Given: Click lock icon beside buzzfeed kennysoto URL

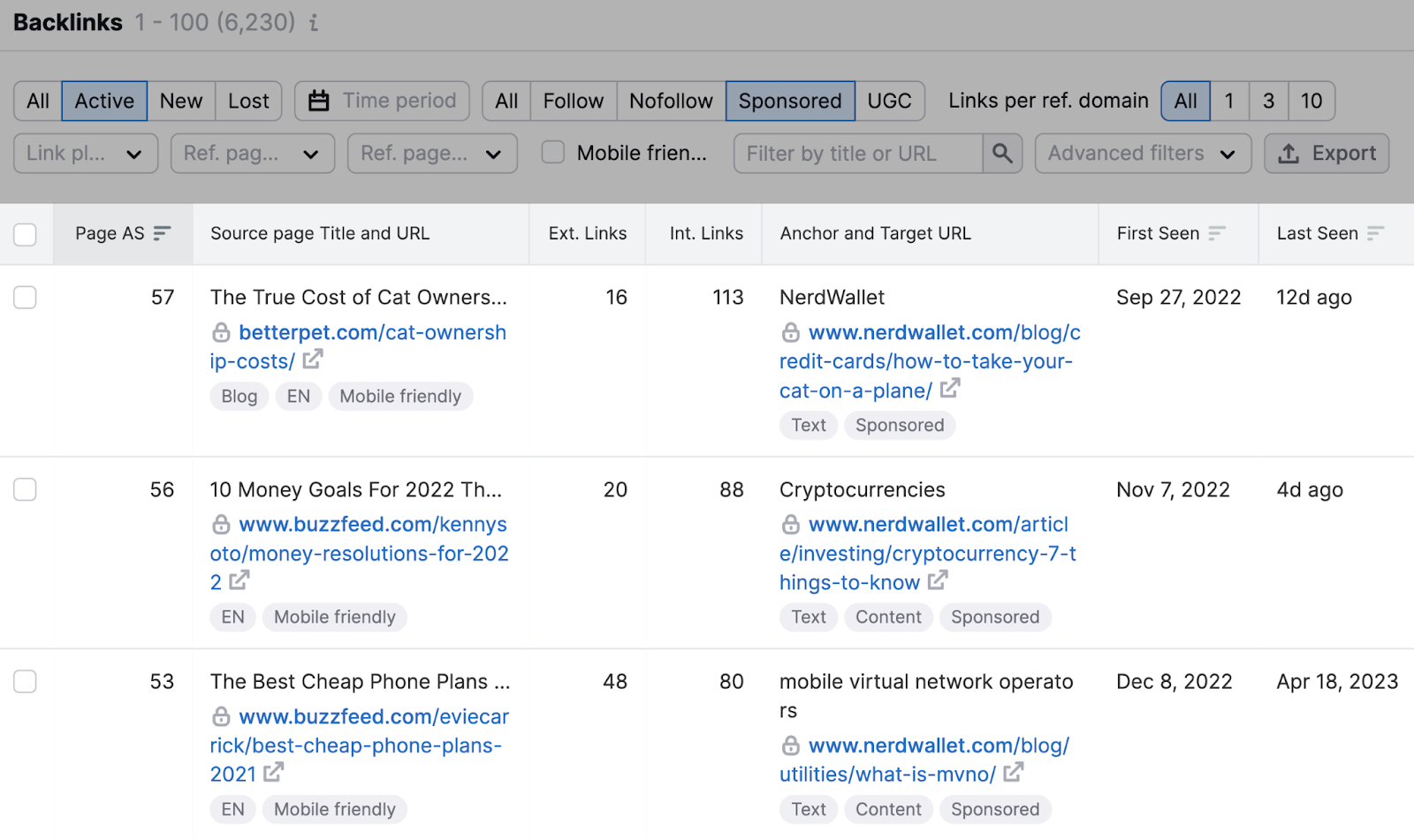Looking at the screenshot, I should point(221,525).
